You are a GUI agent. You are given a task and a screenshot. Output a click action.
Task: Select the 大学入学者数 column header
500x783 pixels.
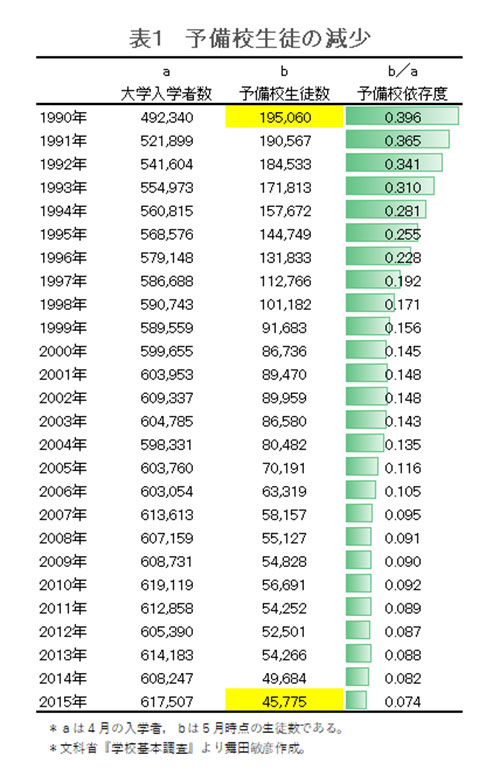[166, 93]
